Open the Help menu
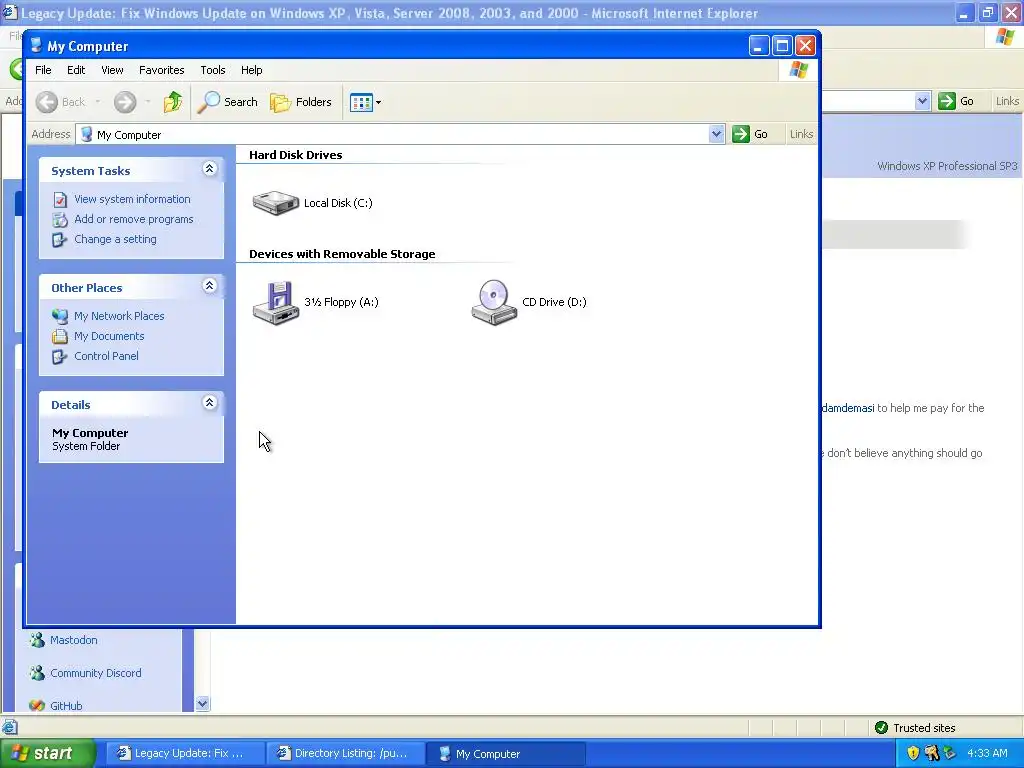1024x768 pixels. (x=251, y=70)
